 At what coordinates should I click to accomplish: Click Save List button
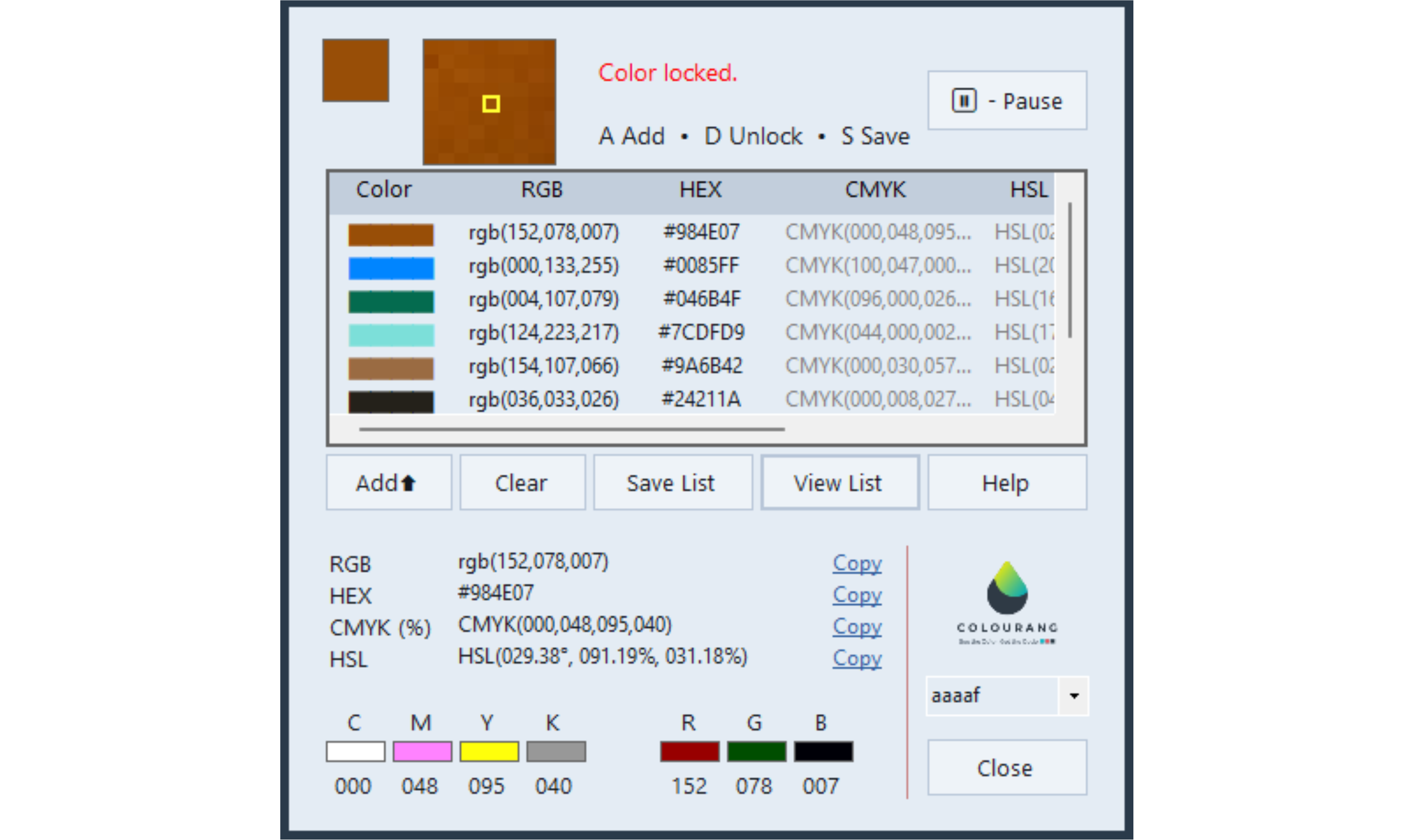672,482
